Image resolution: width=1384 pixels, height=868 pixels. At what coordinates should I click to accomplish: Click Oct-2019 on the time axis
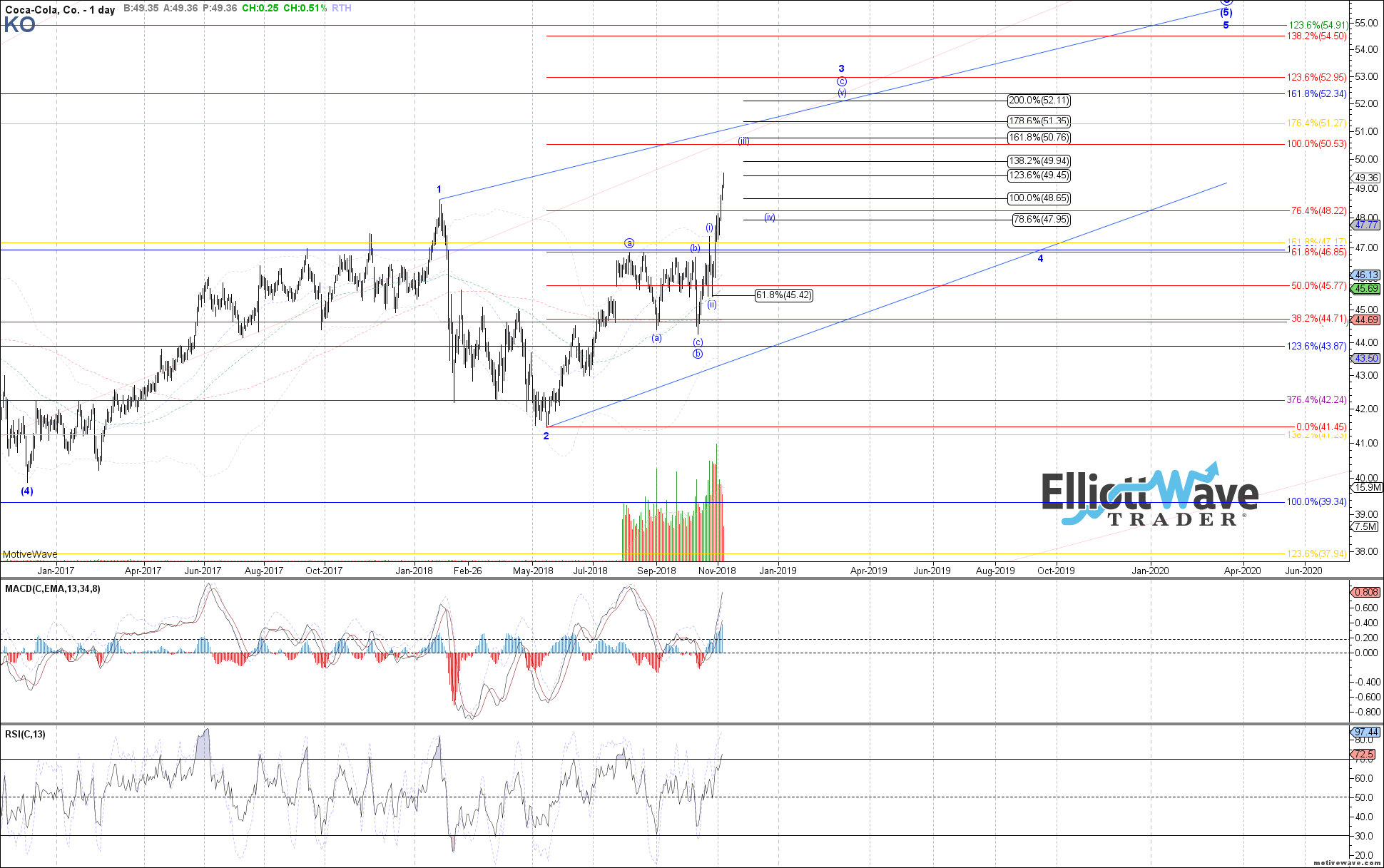[1056, 571]
